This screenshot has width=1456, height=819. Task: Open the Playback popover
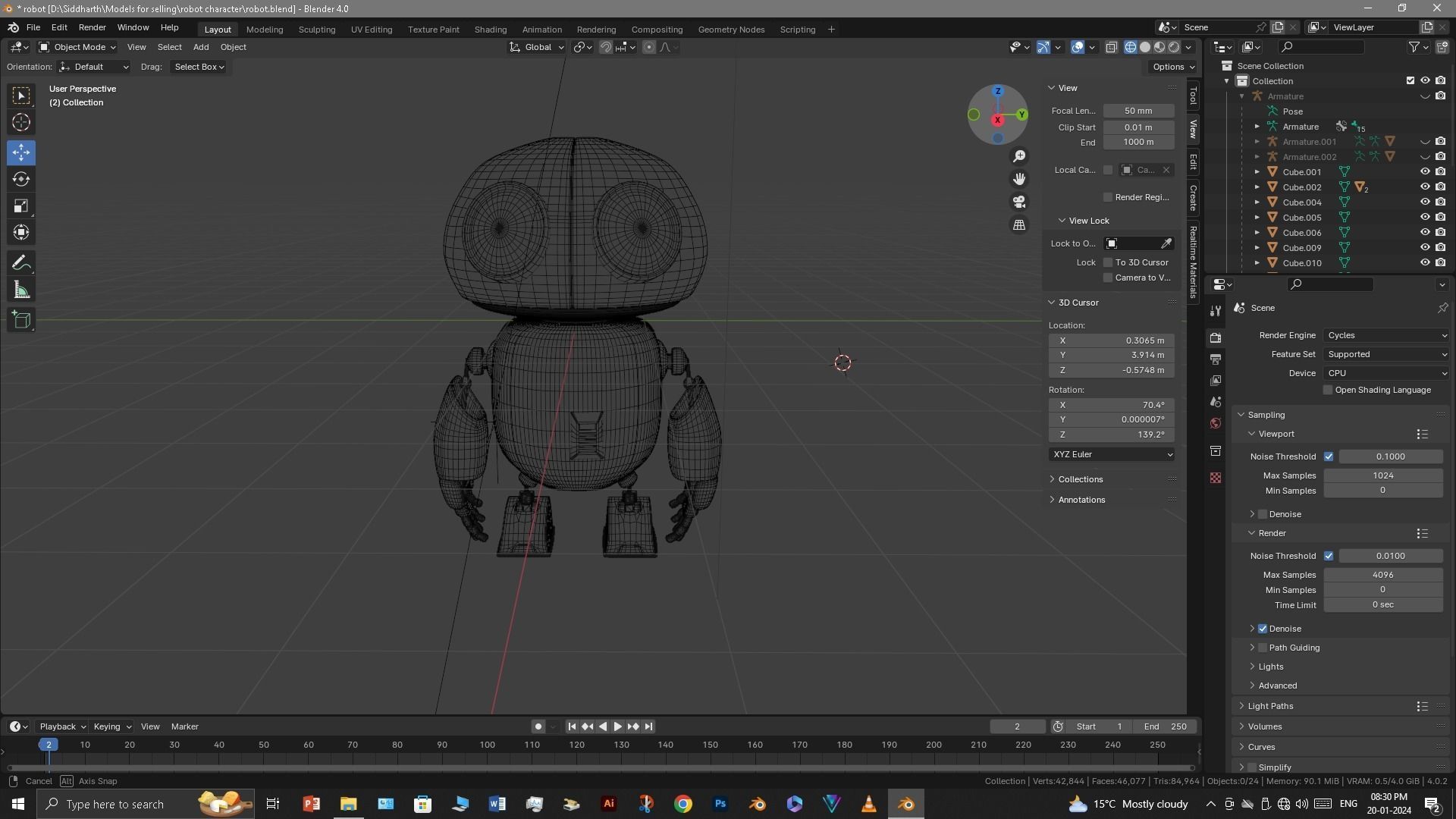point(62,726)
